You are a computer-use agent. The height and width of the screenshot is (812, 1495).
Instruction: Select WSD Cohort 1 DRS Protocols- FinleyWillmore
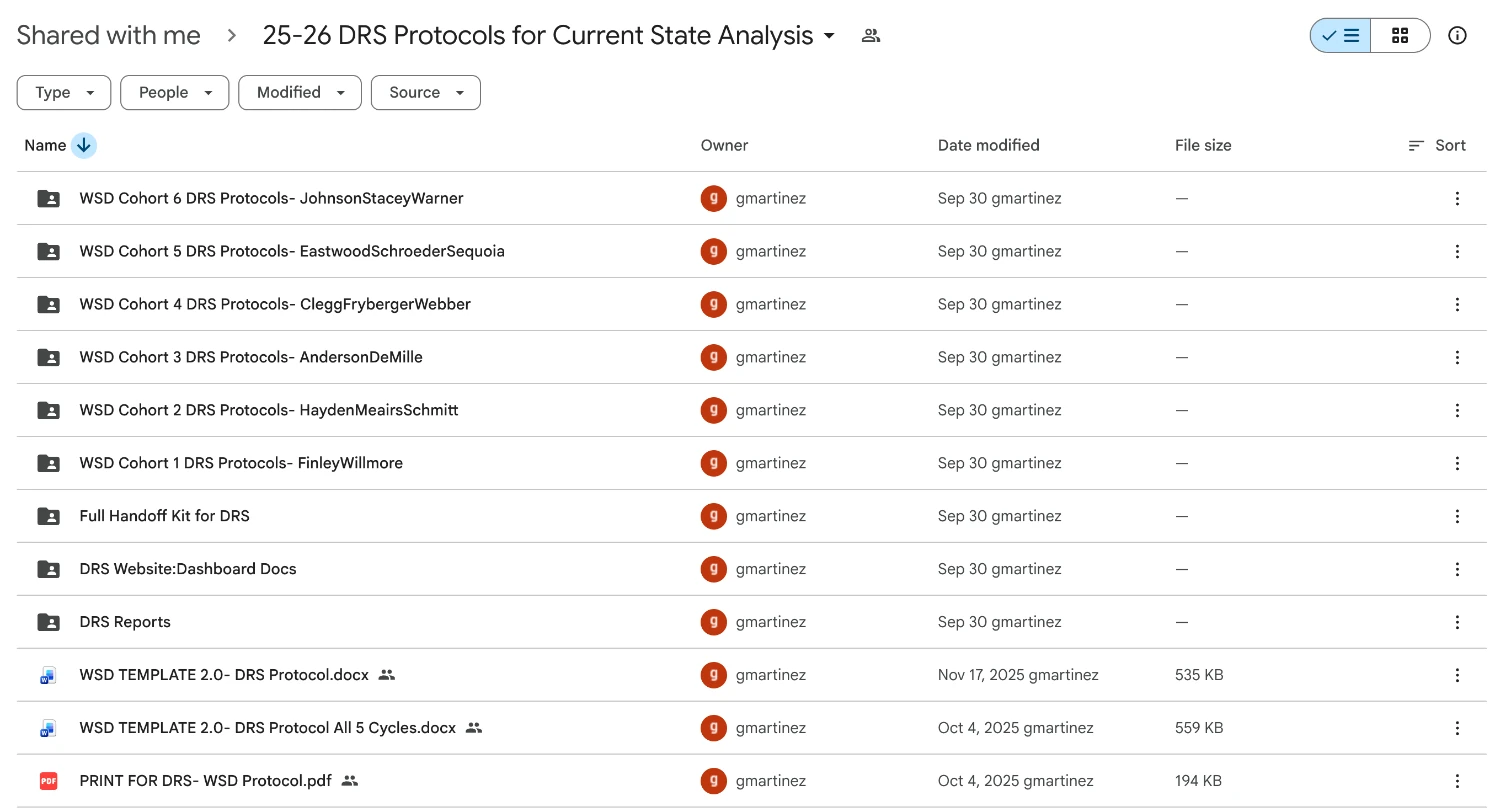coord(241,463)
